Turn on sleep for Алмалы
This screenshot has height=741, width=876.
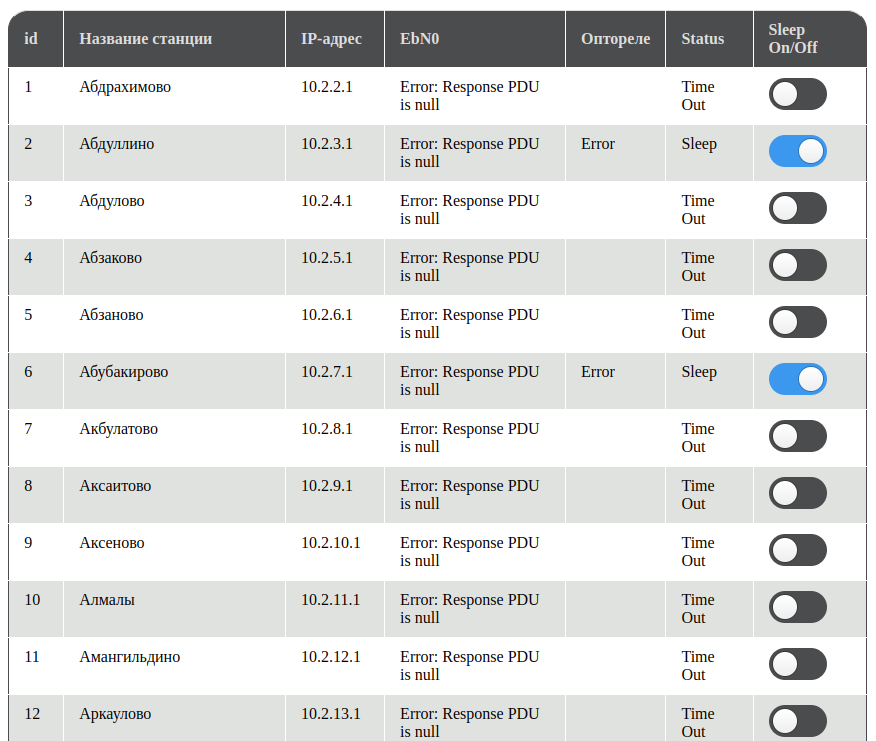797,607
